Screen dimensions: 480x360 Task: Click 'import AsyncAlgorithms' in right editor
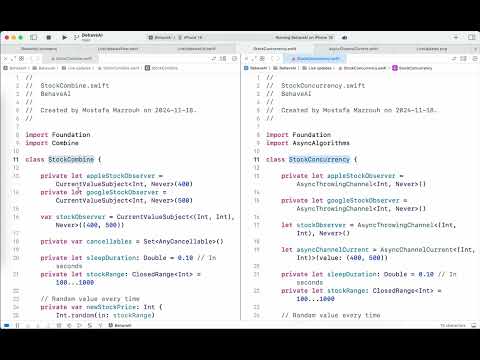pyautogui.click(x=308, y=143)
